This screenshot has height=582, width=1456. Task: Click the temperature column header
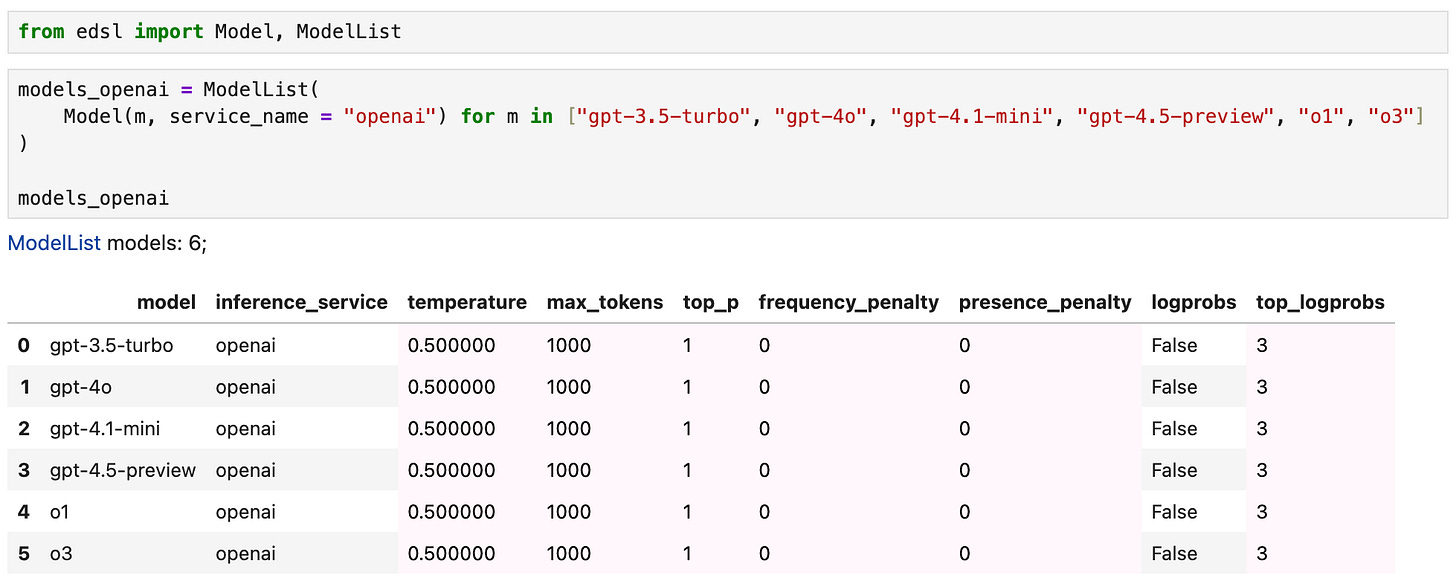point(467,302)
